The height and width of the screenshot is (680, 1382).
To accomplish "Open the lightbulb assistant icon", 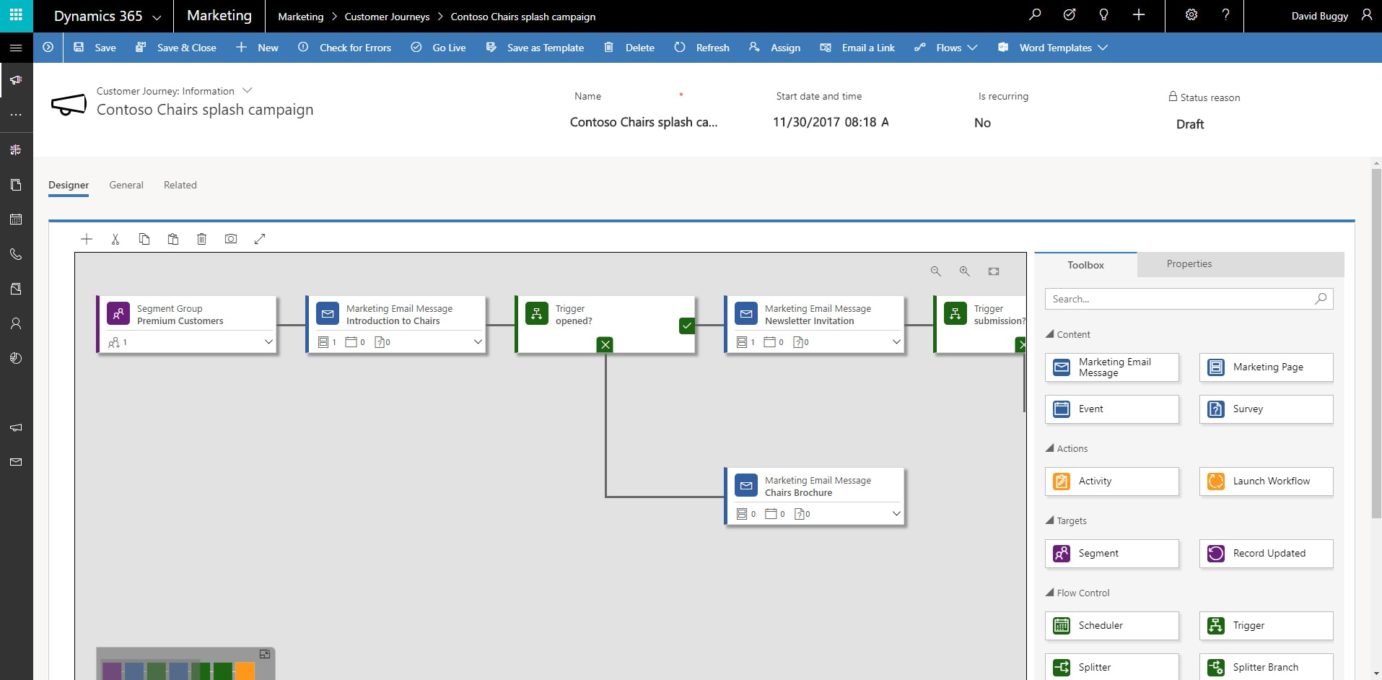I will pos(1104,15).
